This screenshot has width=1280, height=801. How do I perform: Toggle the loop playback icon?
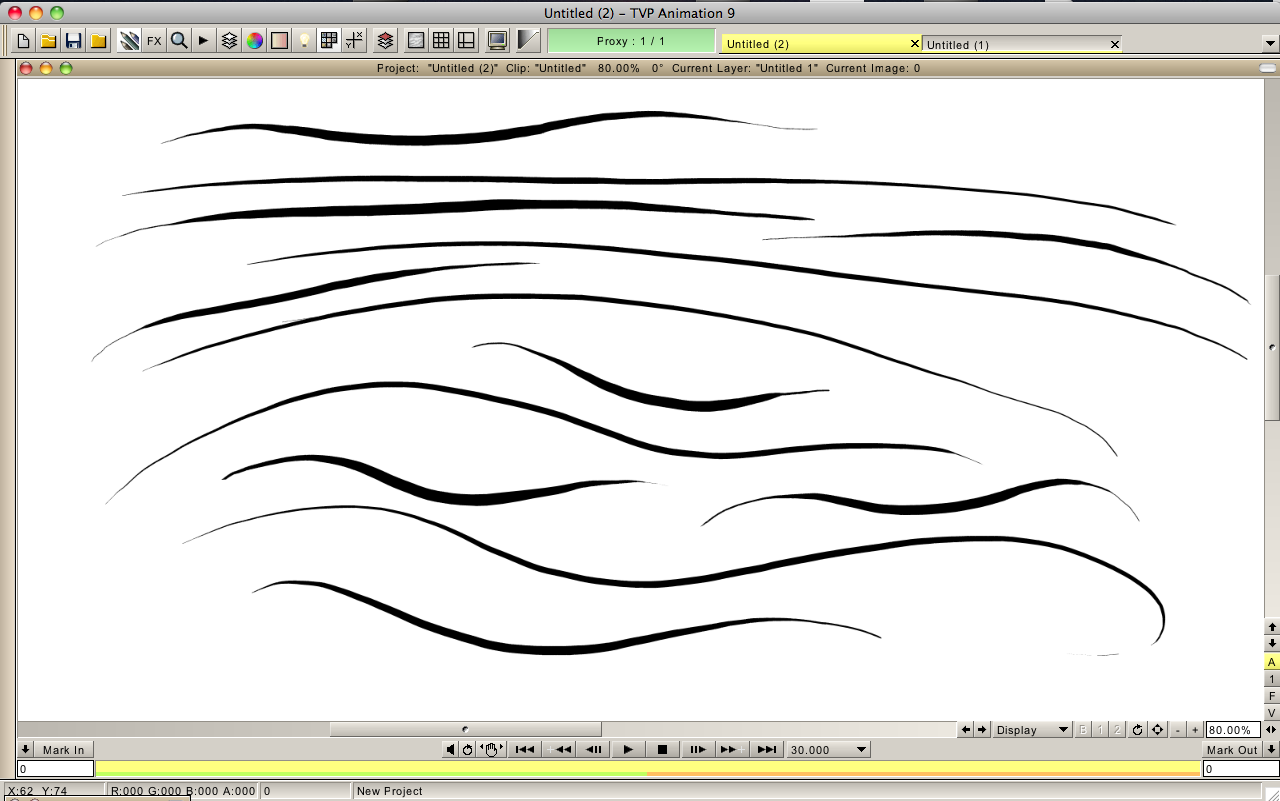[467, 750]
